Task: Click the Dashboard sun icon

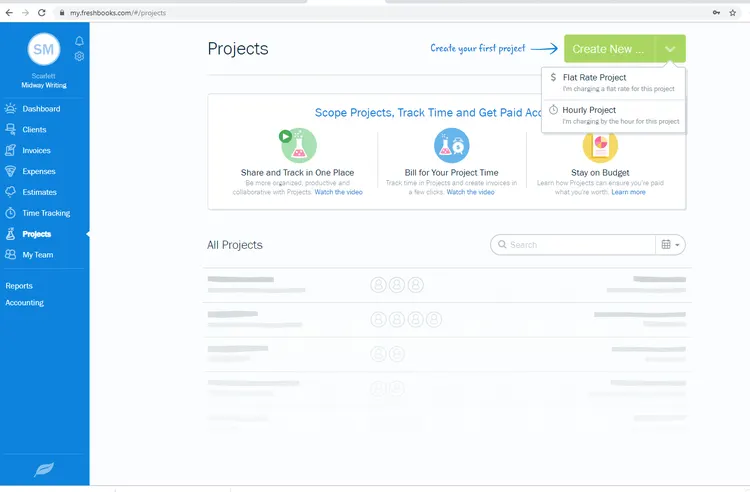Action: [11, 109]
